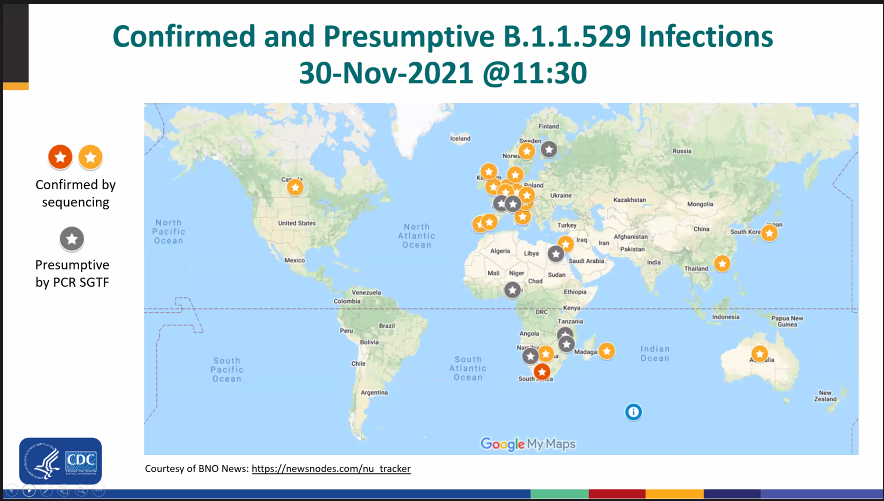Click the 'Presumptive by PCR SGTF' legend text

coord(72,273)
